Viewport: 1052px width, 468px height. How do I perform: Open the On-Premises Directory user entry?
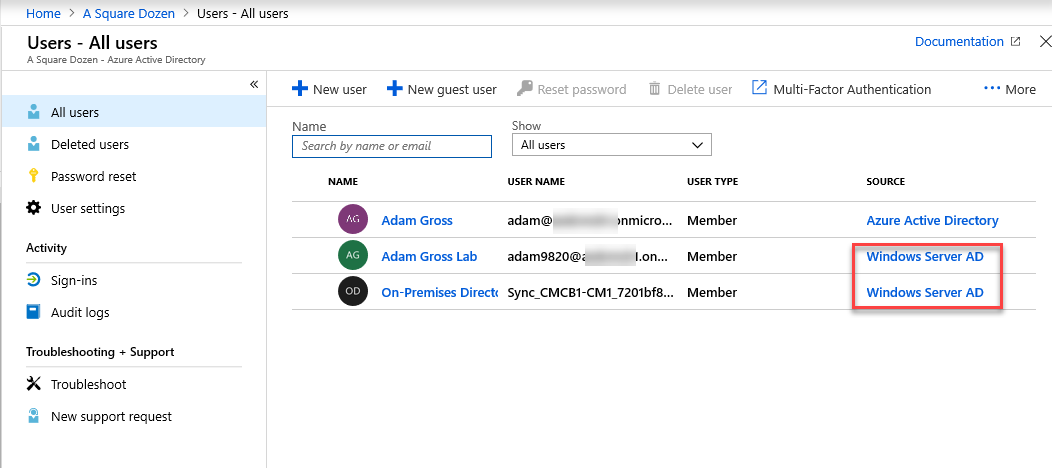click(439, 292)
